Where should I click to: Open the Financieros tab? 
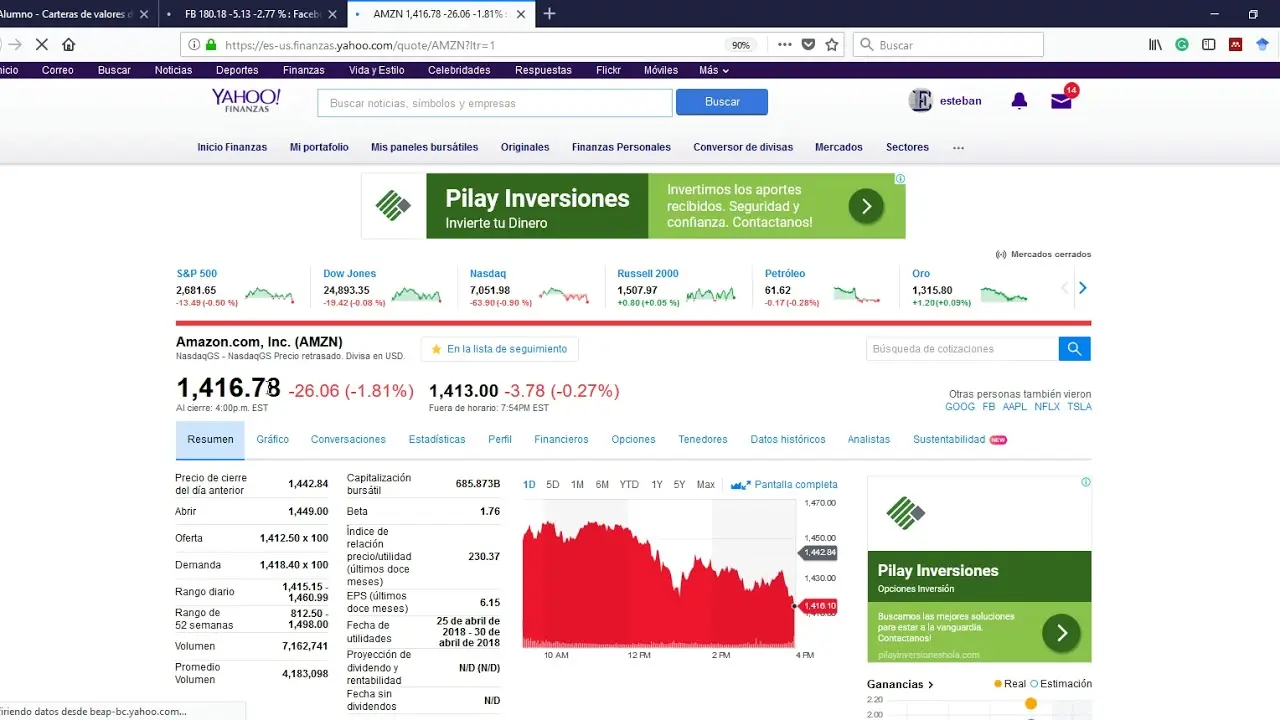point(561,439)
